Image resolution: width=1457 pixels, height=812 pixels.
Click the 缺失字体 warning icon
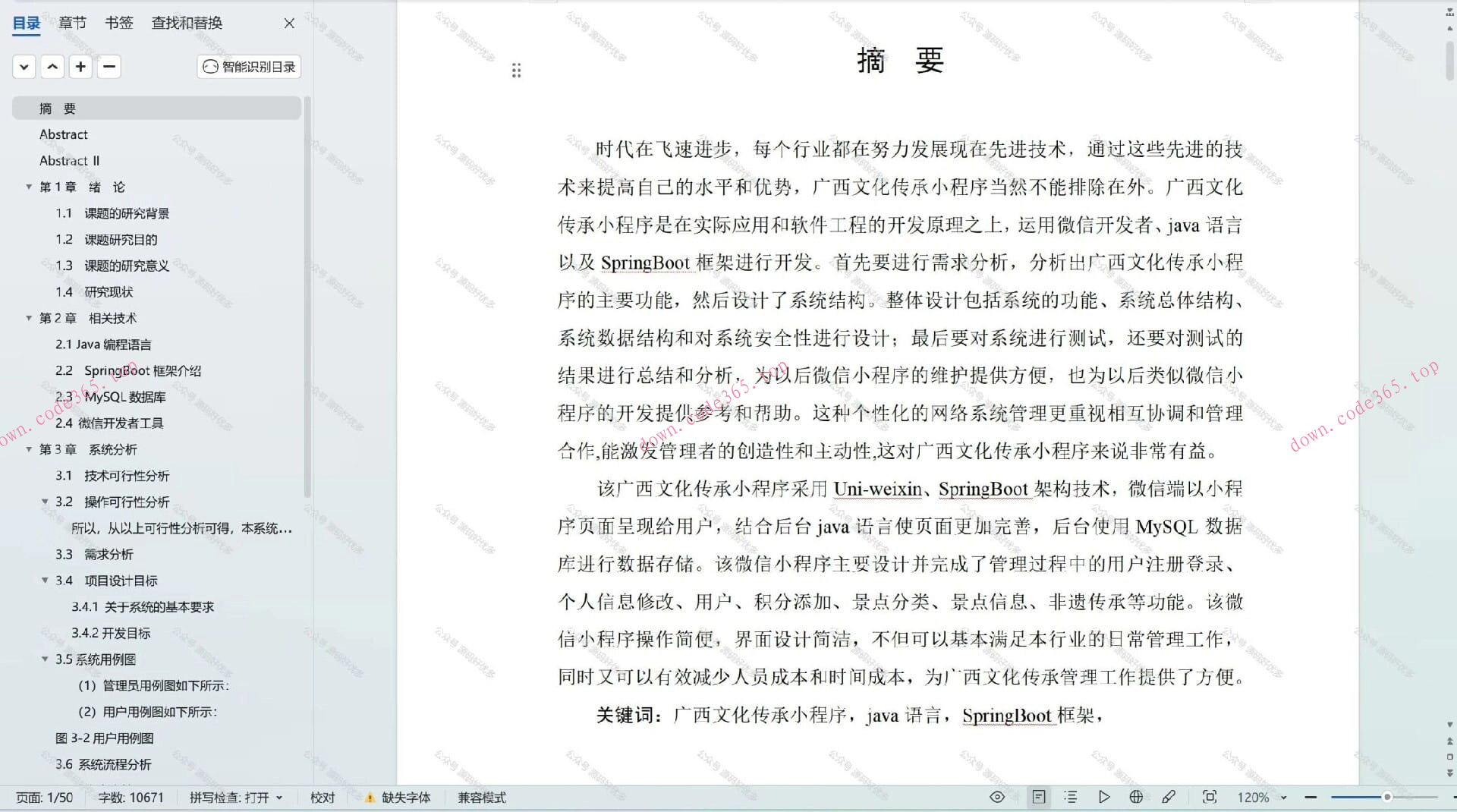pyautogui.click(x=370, y=797)
